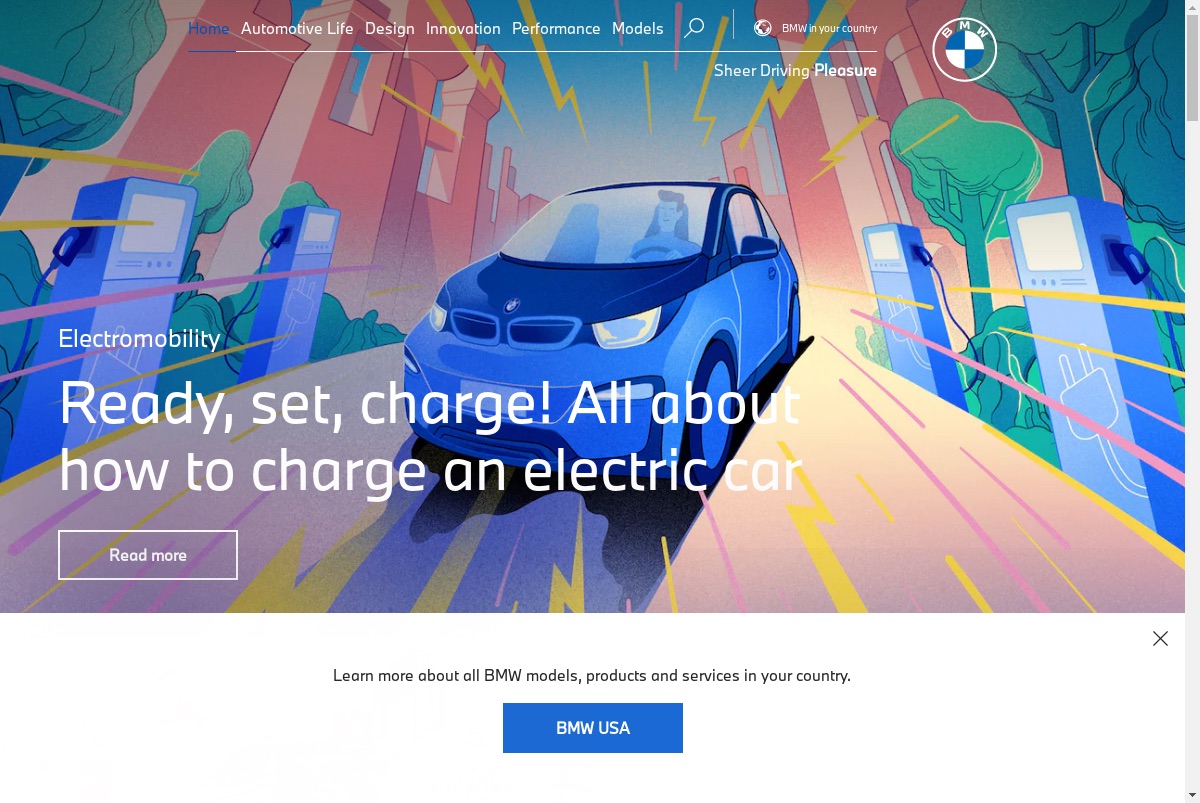
Task: Click the Ready, set, charge headline
Action: coord(430,437)
